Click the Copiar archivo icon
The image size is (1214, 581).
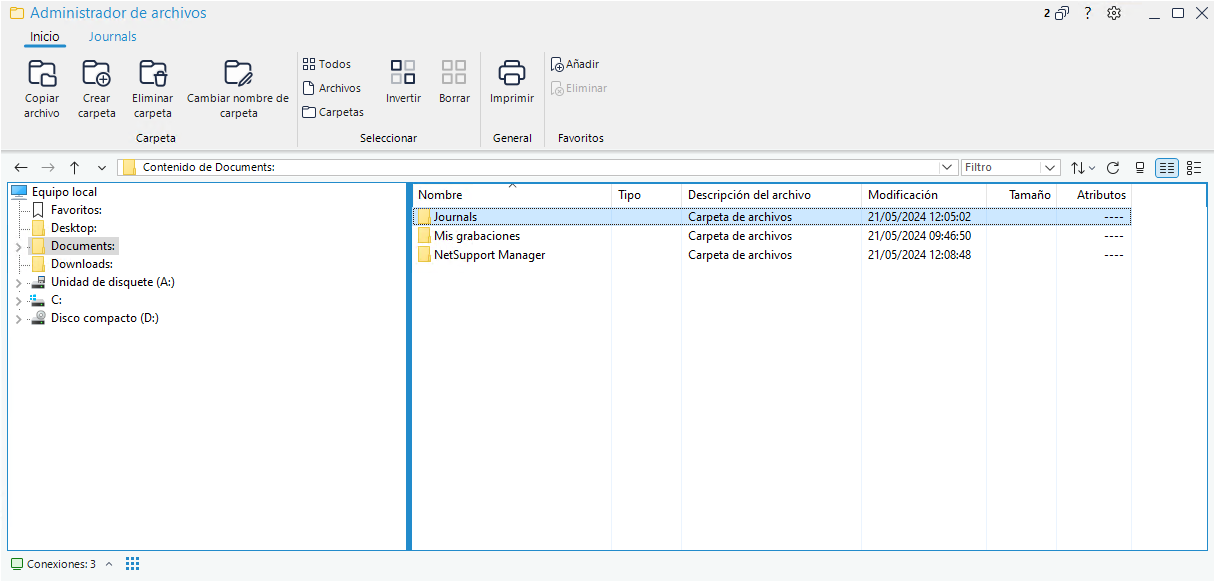click(42, 74)
